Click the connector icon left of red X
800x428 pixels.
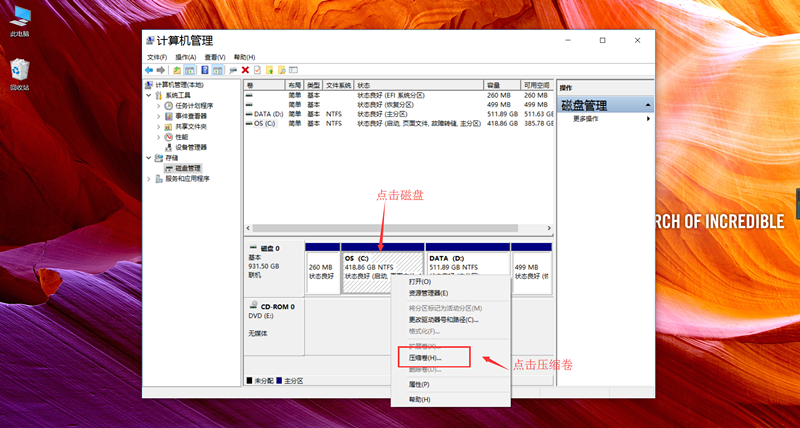click(x=233, y=70)
